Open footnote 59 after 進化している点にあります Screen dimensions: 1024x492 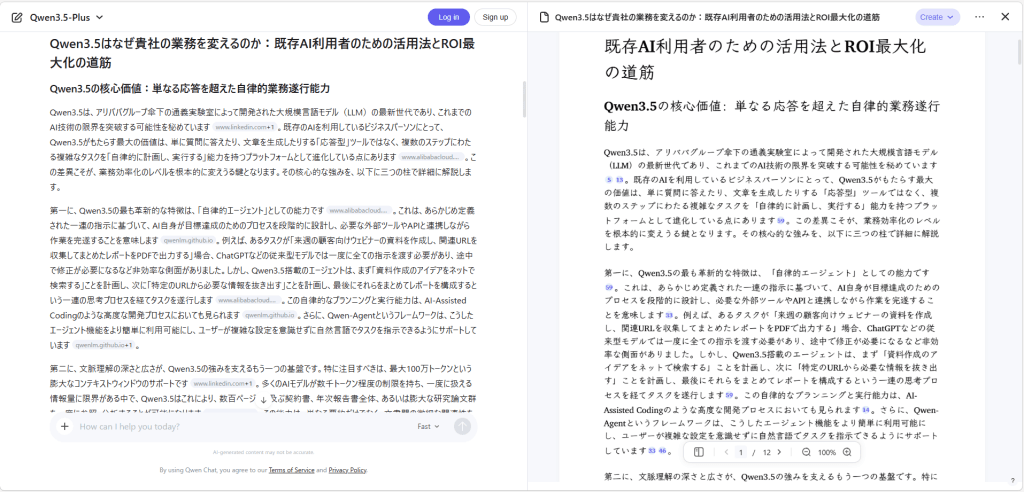click(x=780, y=221)
